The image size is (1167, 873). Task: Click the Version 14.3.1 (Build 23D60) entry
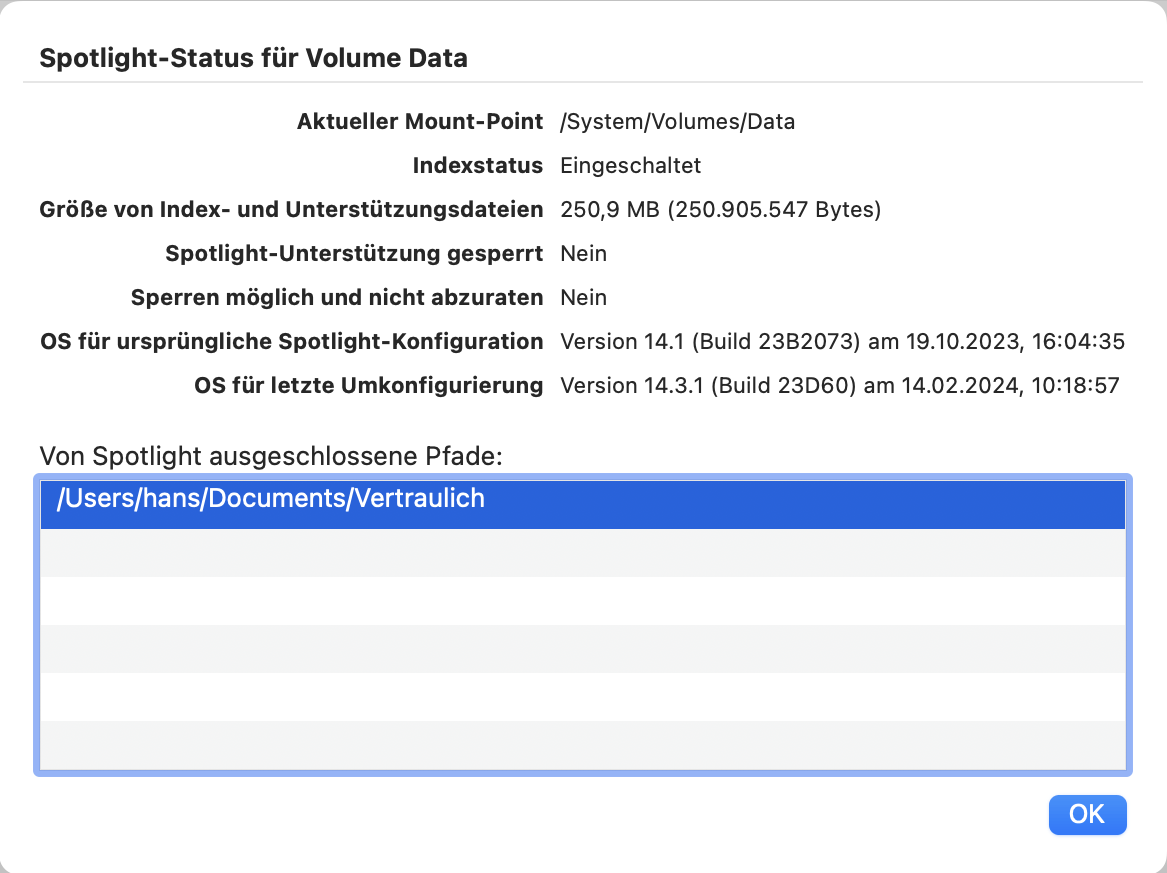tap(840, 385)
